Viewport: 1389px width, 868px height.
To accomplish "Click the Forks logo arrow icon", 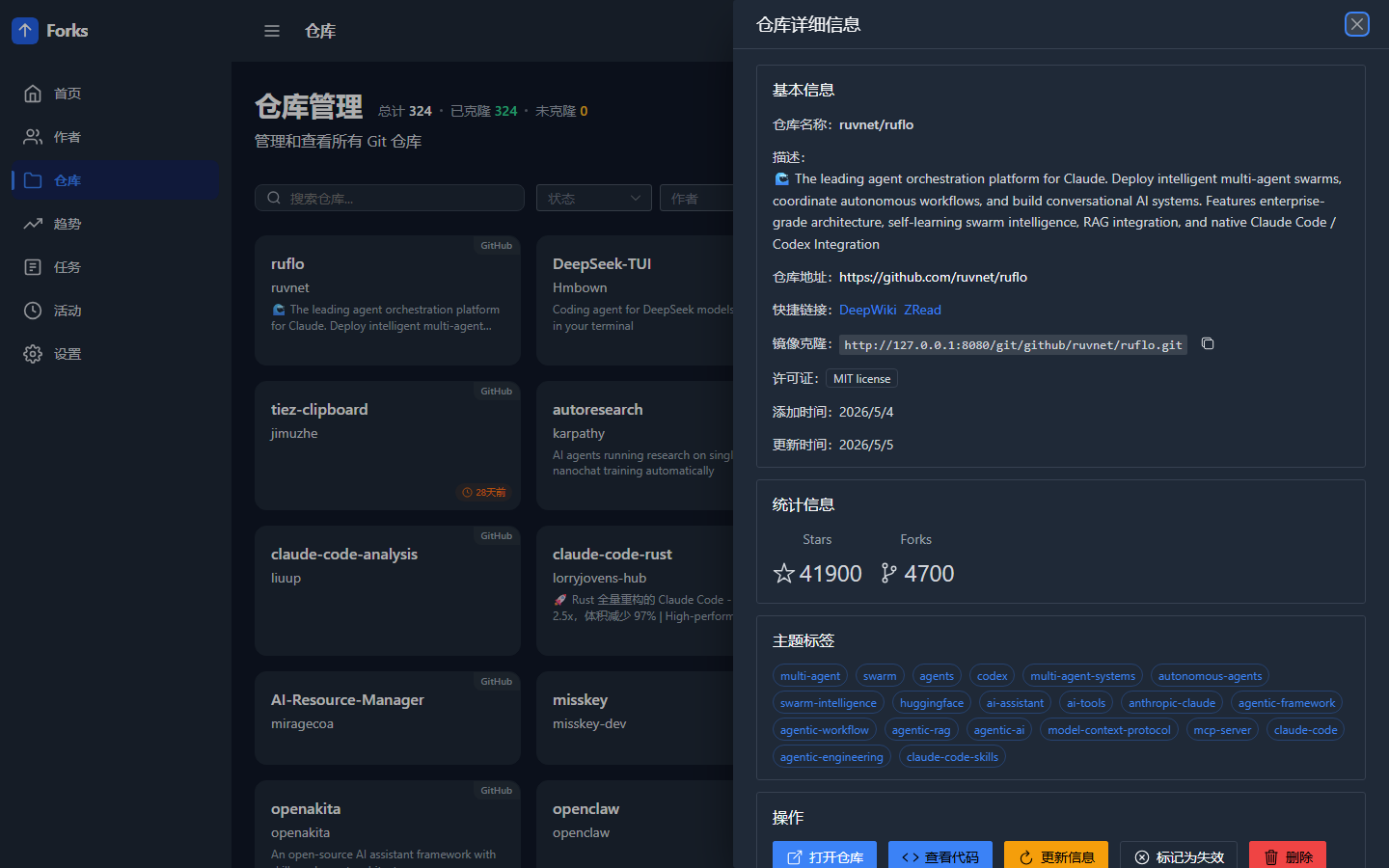I will (25, 31).
